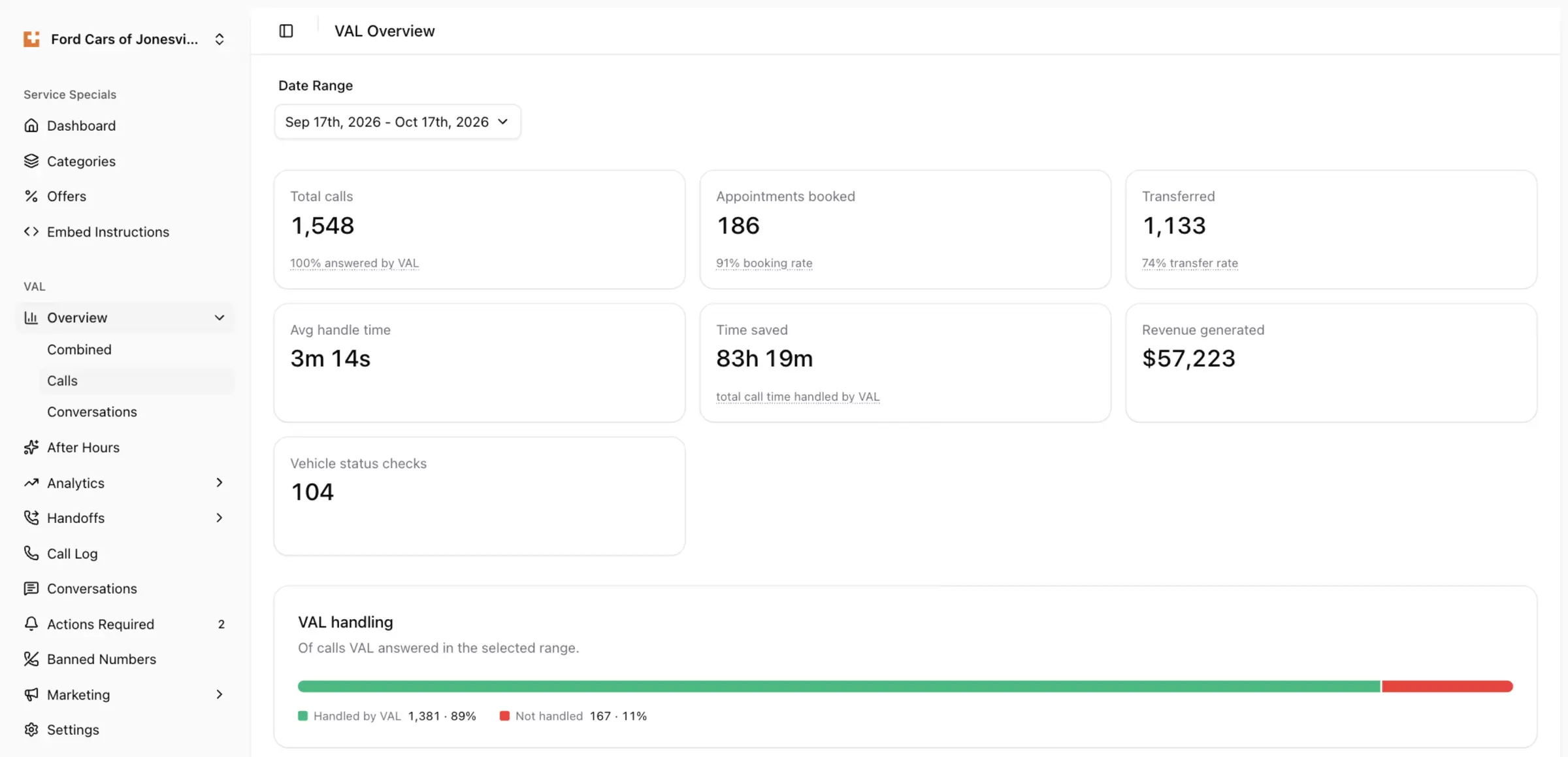Screen dimensions: 1568x757
Task: Expand the Analytics menu chevron
Action: pos(220,482)
